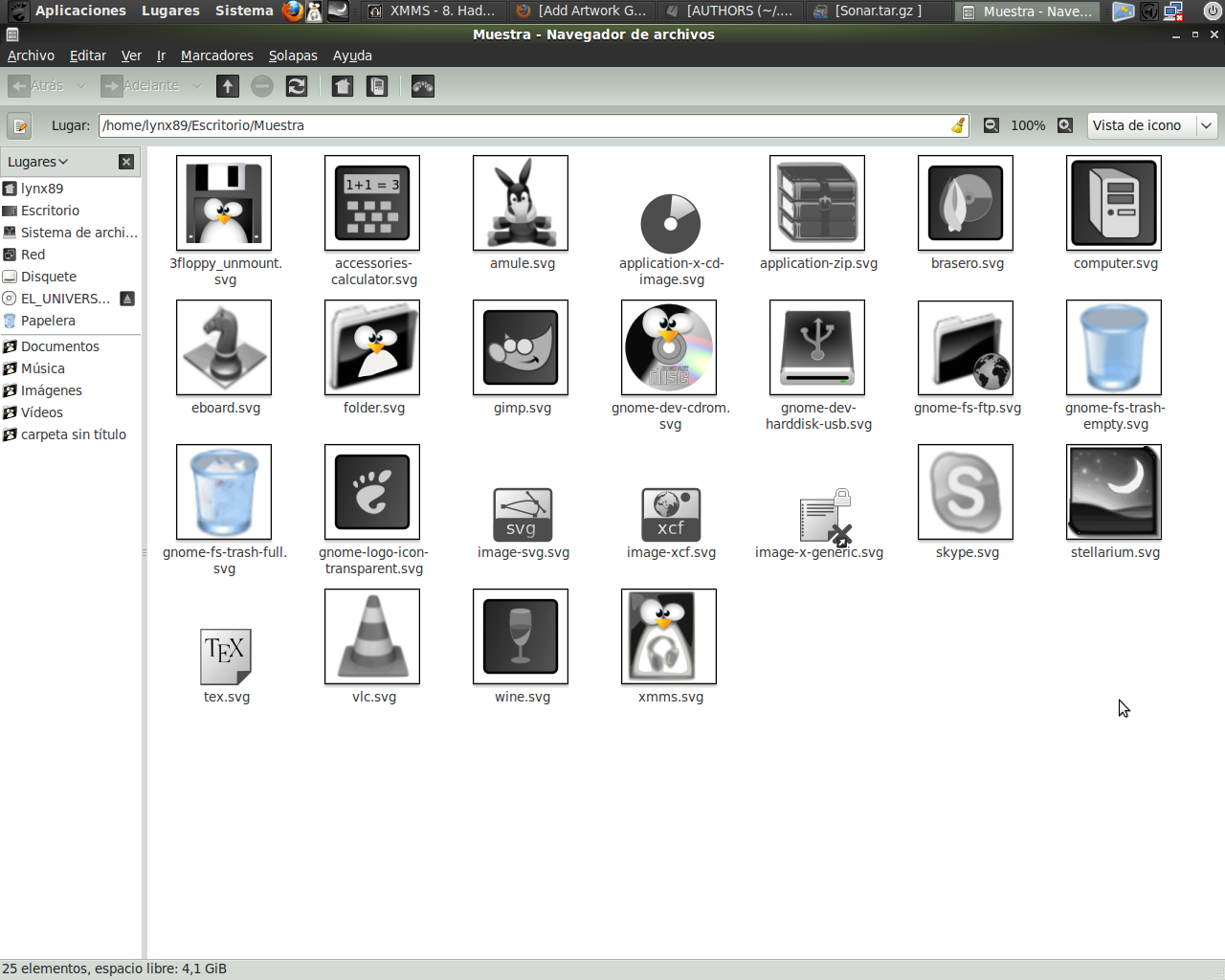The image size is (1225, 980).
Task: Open lynx89 home in sidebar
Action: point(71,189)
